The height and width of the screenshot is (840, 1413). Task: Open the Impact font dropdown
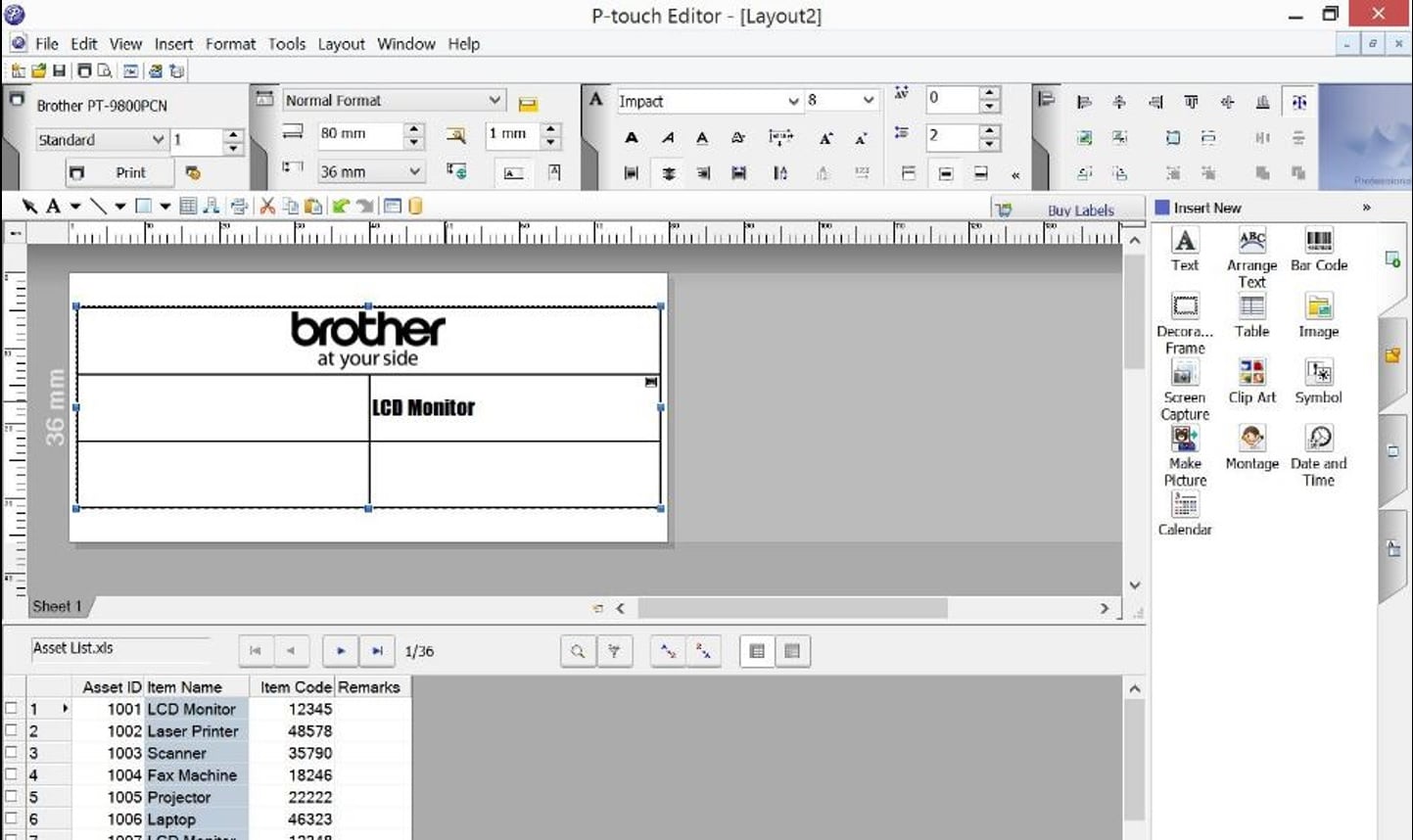coord(793,101)
